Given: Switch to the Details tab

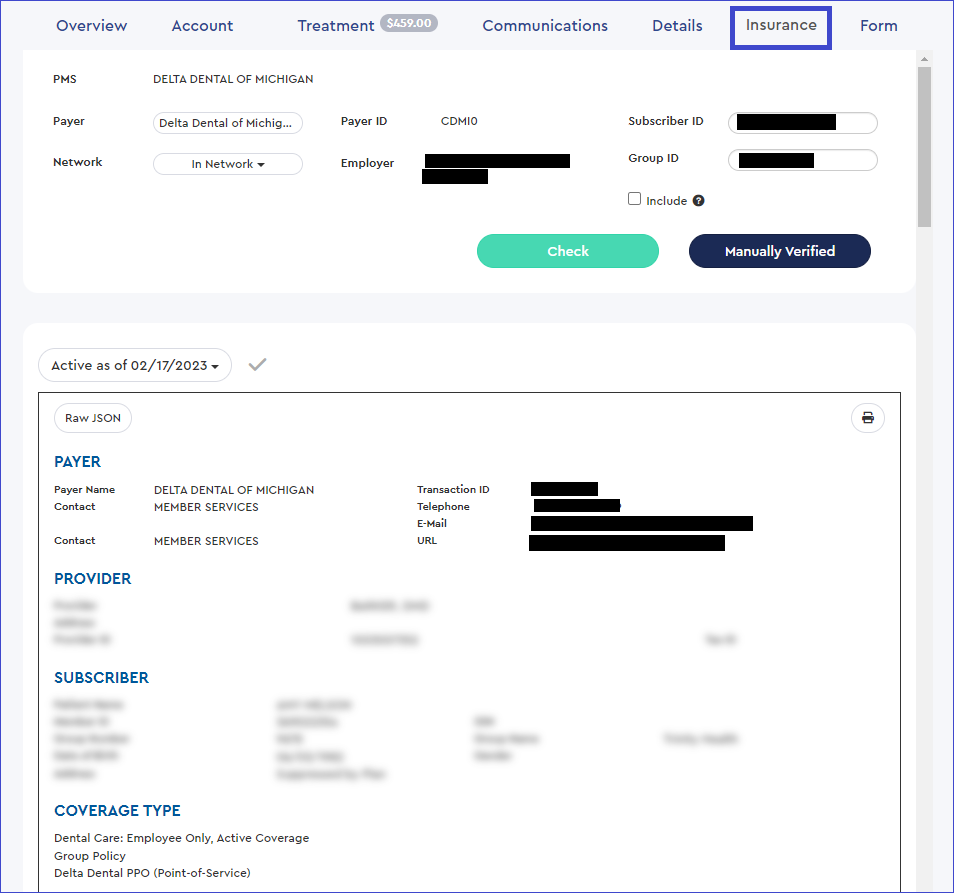Looking at the screenshot, I should 677,25.
